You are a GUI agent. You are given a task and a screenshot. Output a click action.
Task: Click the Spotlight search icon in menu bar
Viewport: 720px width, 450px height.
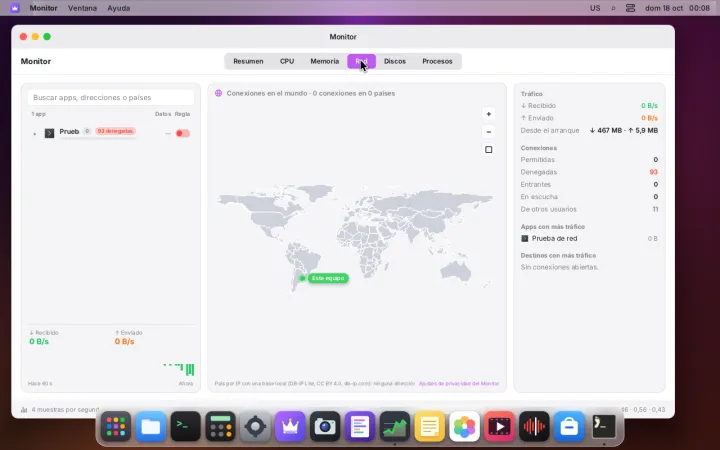[613, 8]
